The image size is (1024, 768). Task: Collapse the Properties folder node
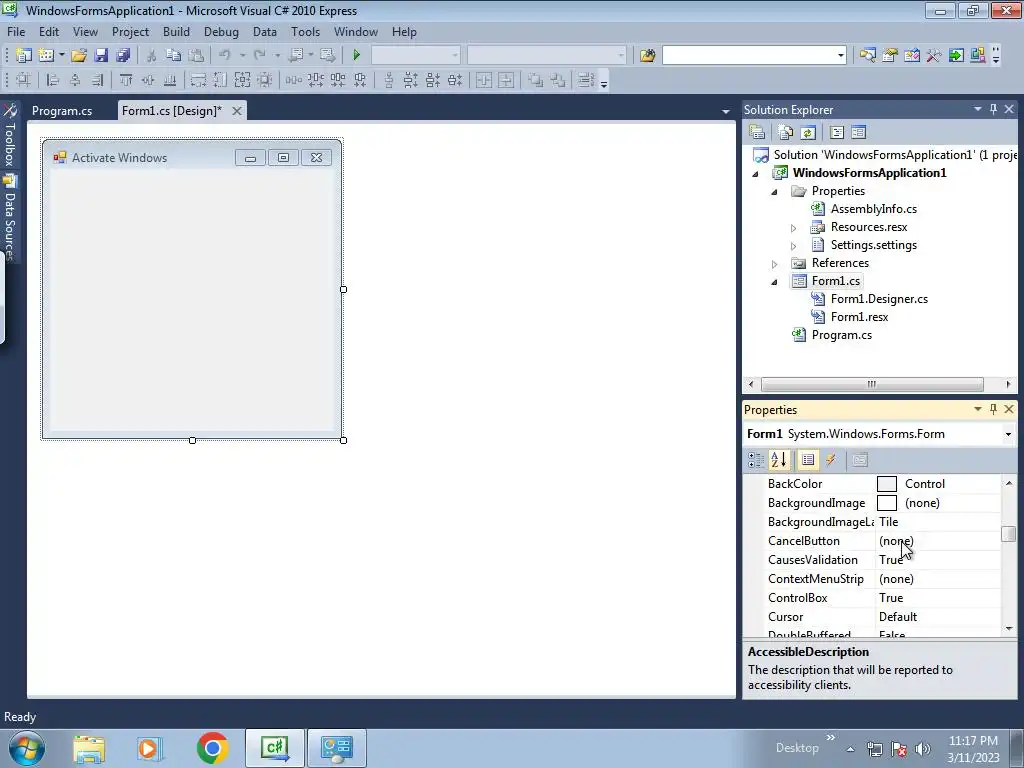coord(775,192)
